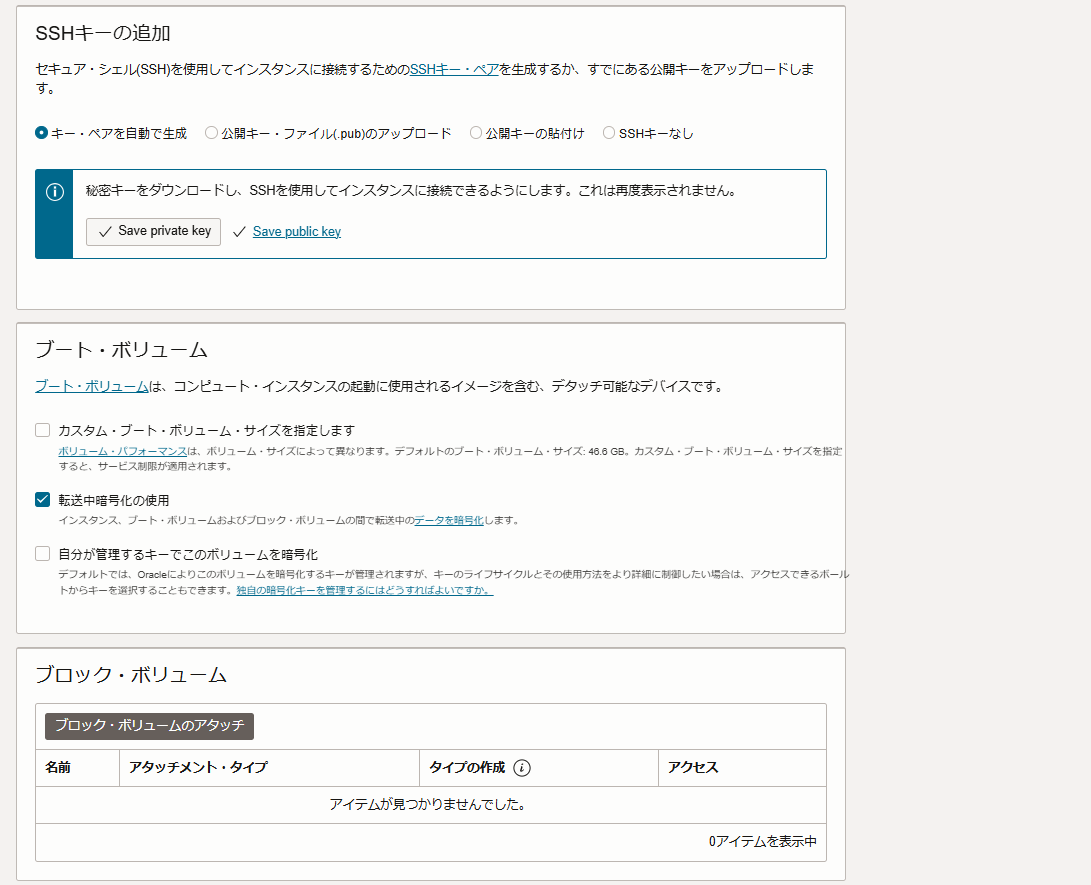
Task: Click the Save private key button
Action: click(x=152, y=231)
